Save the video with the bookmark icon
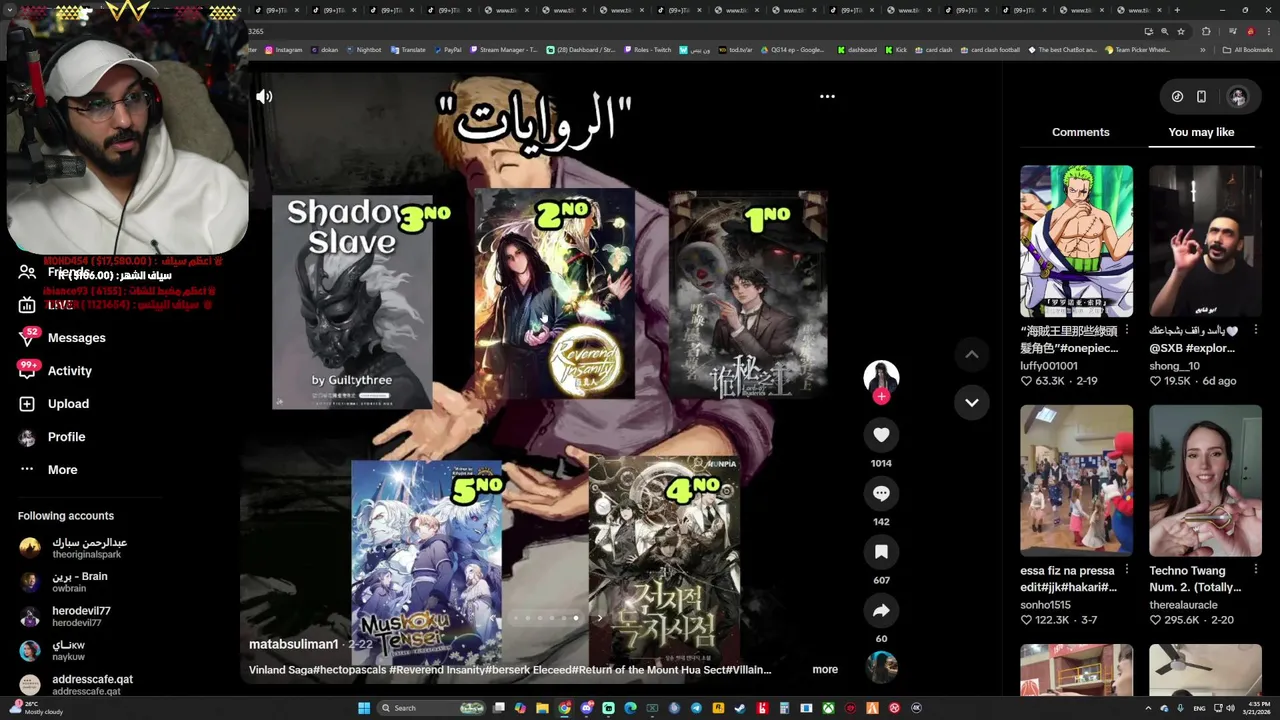 coord(881,552)
